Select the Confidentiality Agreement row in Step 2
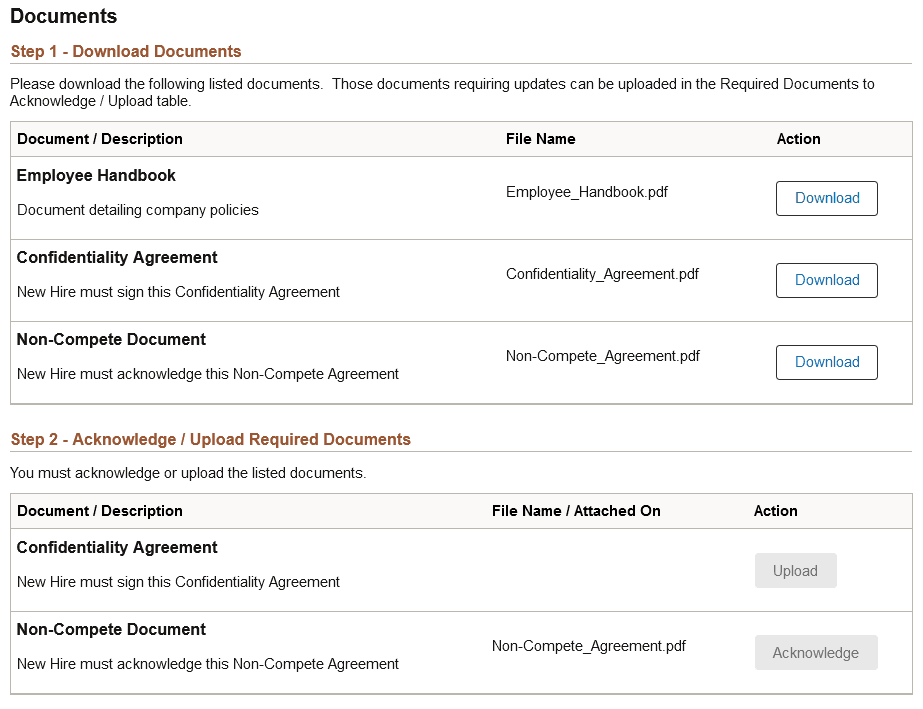 117,547
